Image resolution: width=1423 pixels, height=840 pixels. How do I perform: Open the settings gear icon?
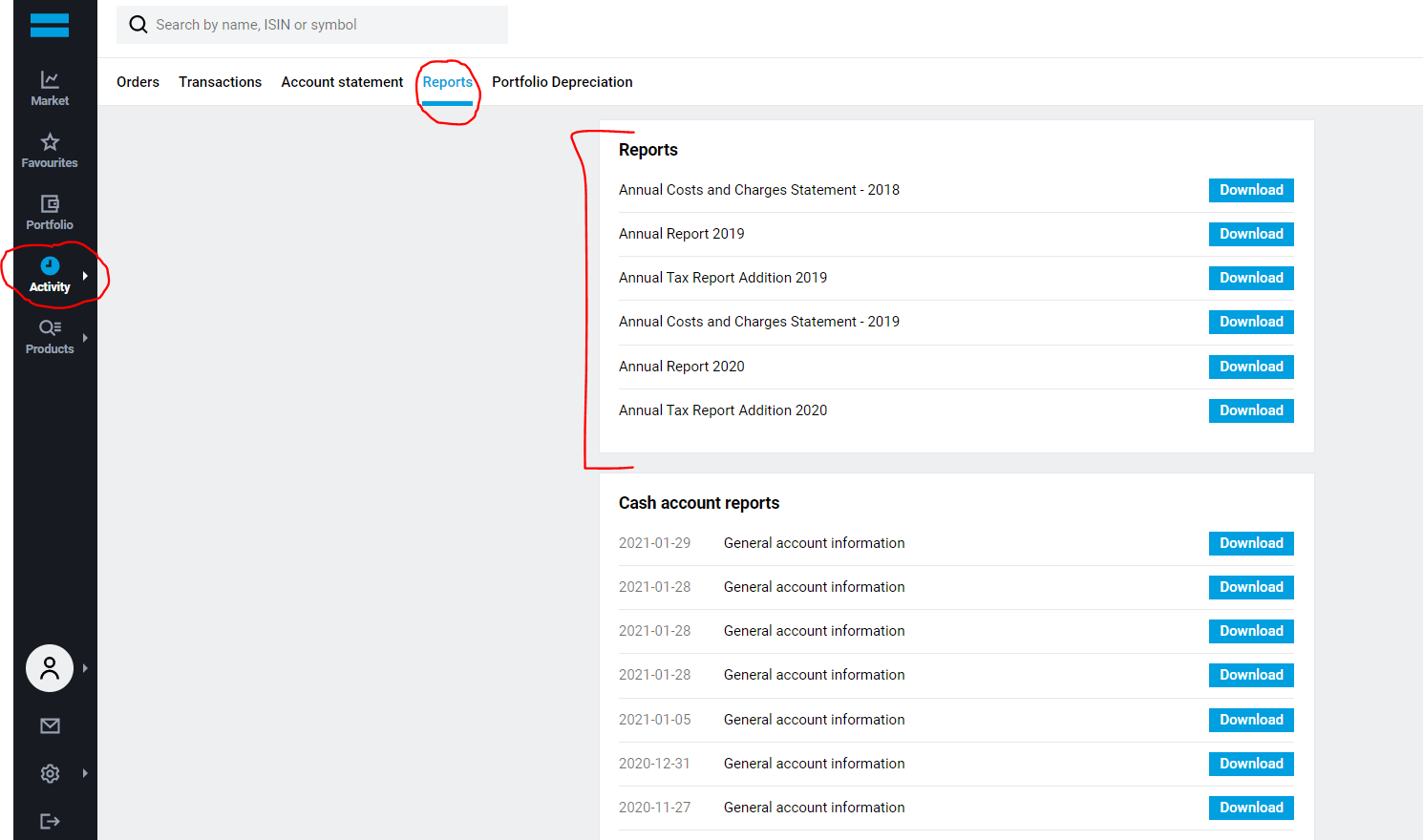[50, 773]
